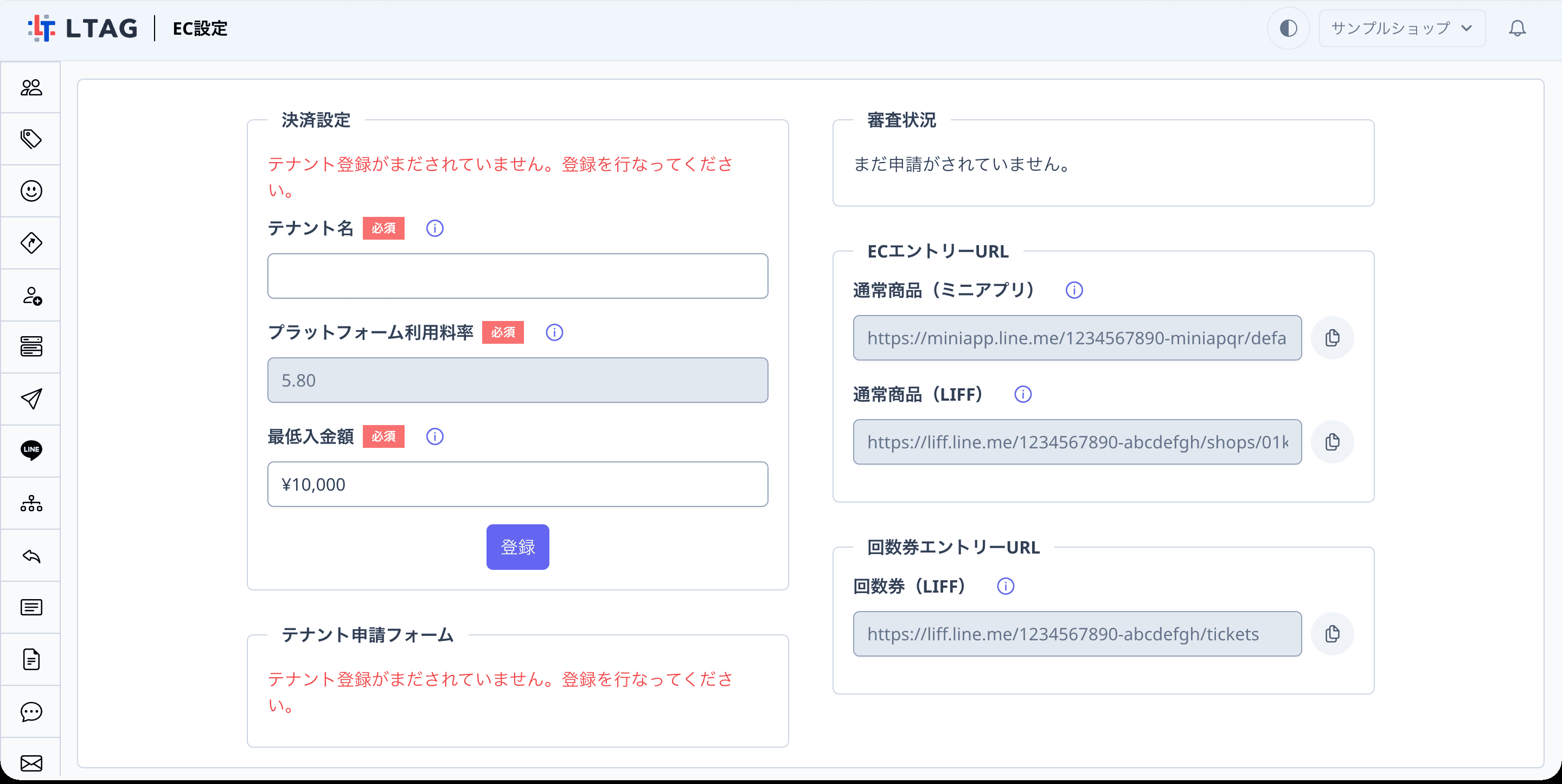Show info for 最低入金額

[435, 436]
